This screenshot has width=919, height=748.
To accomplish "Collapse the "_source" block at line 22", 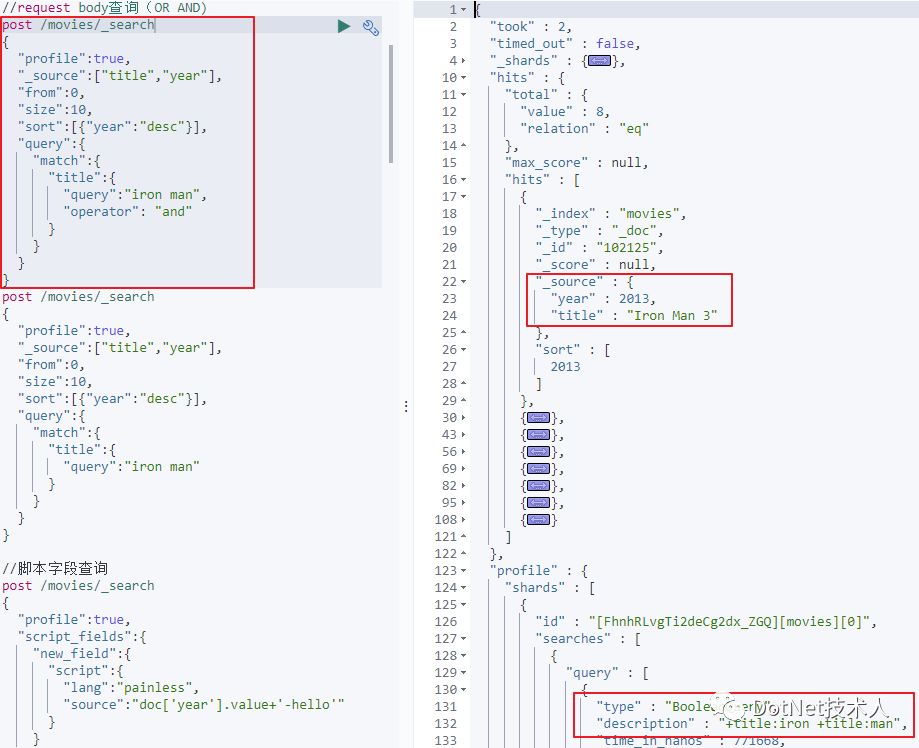I will point(463,282).
